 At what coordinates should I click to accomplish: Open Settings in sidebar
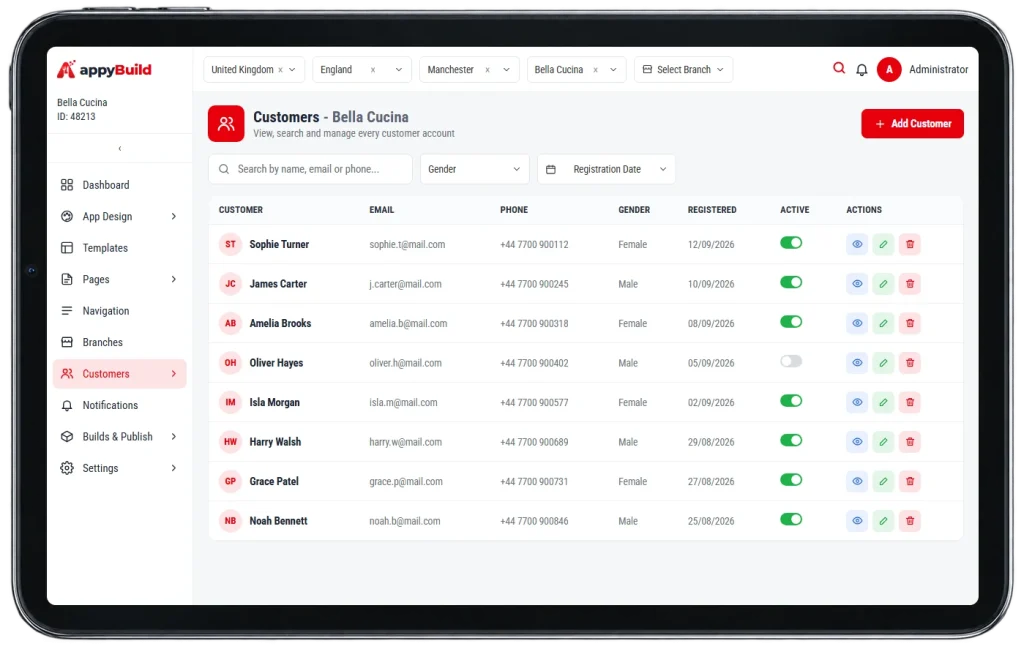(120, 468)
